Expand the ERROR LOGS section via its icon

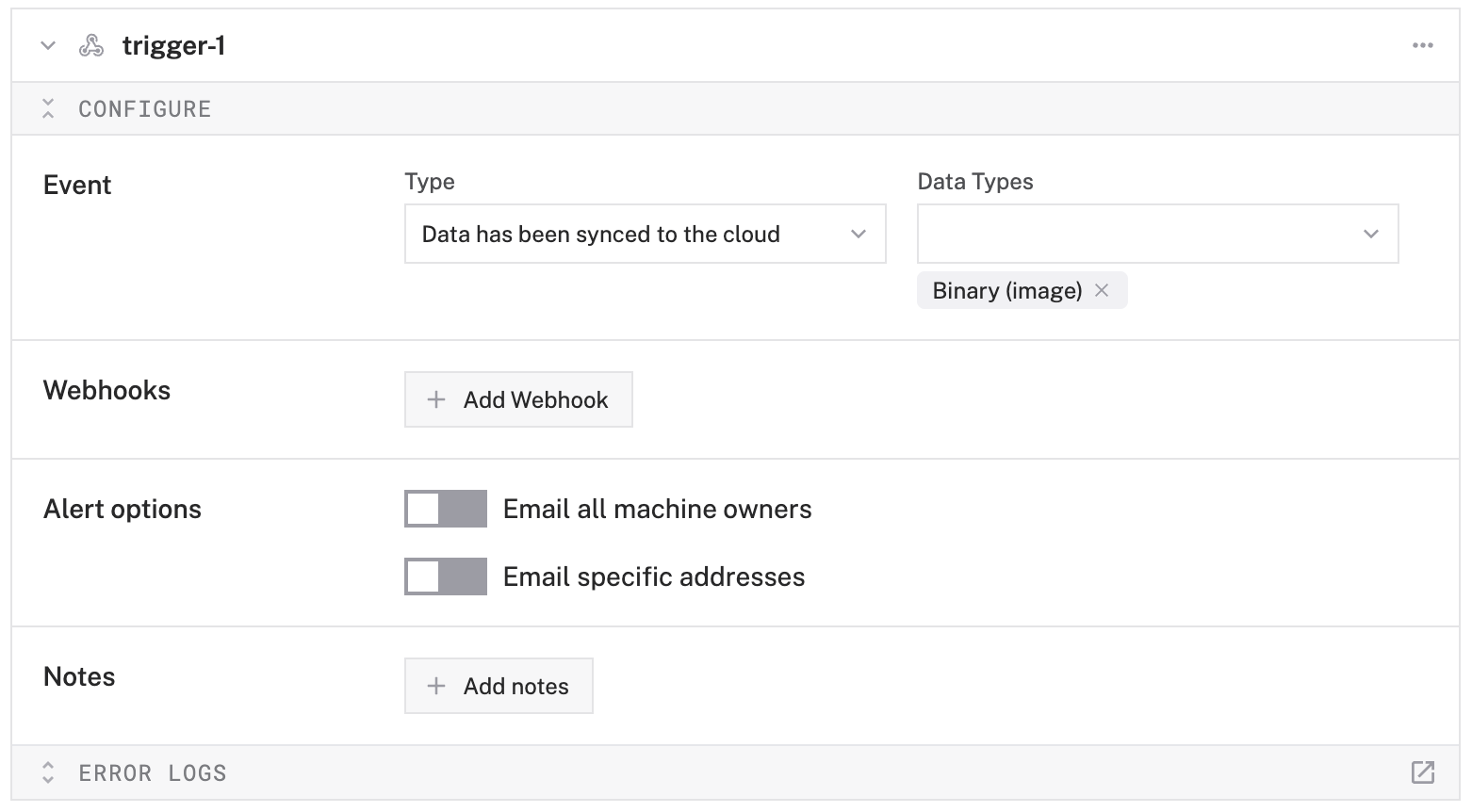pos(47,771)
